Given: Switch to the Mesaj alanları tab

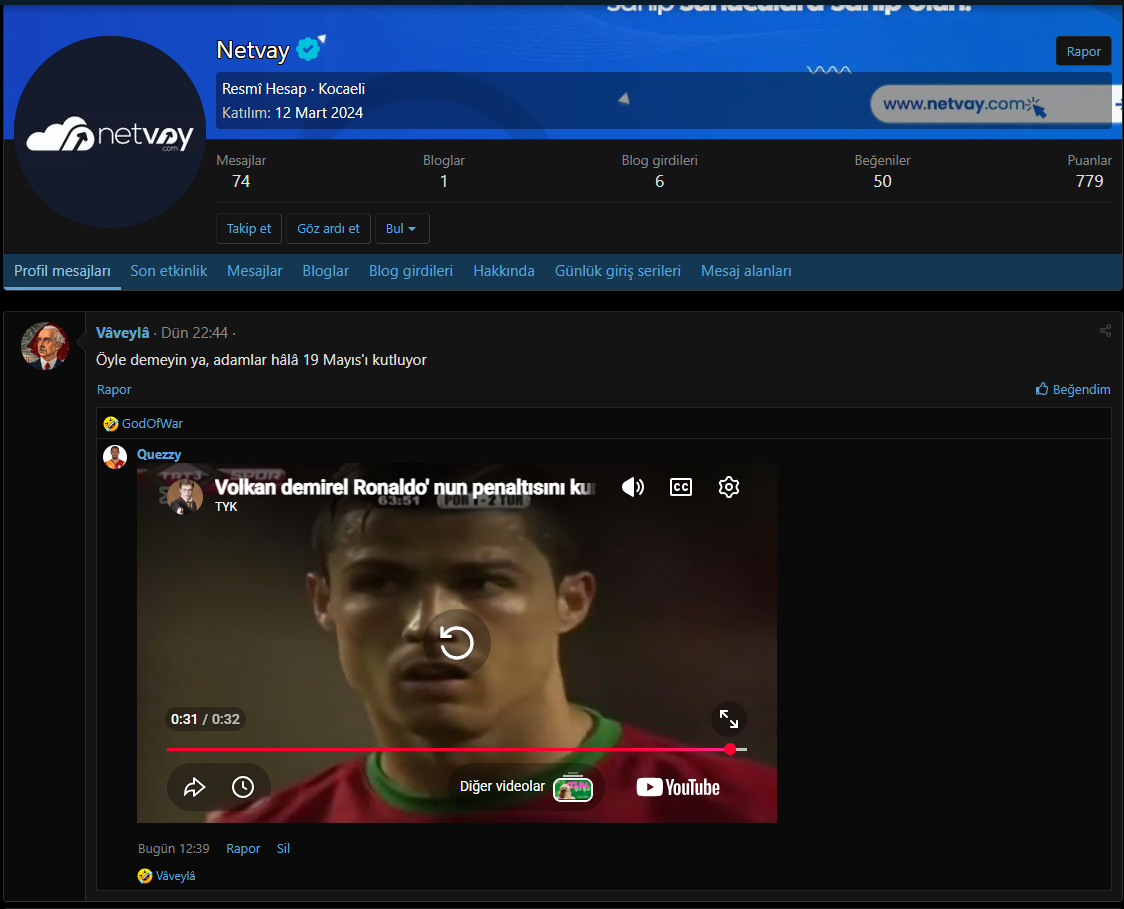Looking at the screenshot, I should click(746, 271).
